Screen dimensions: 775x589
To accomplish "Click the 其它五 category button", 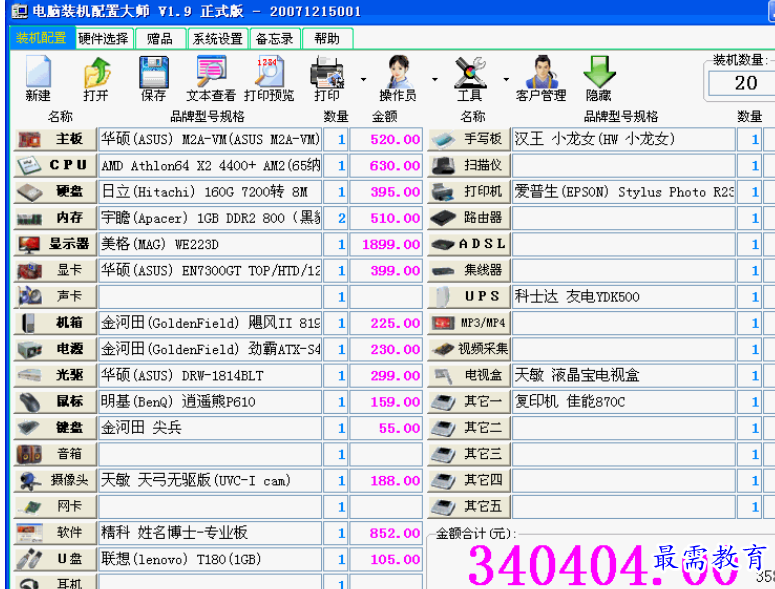I will (469, 506).
